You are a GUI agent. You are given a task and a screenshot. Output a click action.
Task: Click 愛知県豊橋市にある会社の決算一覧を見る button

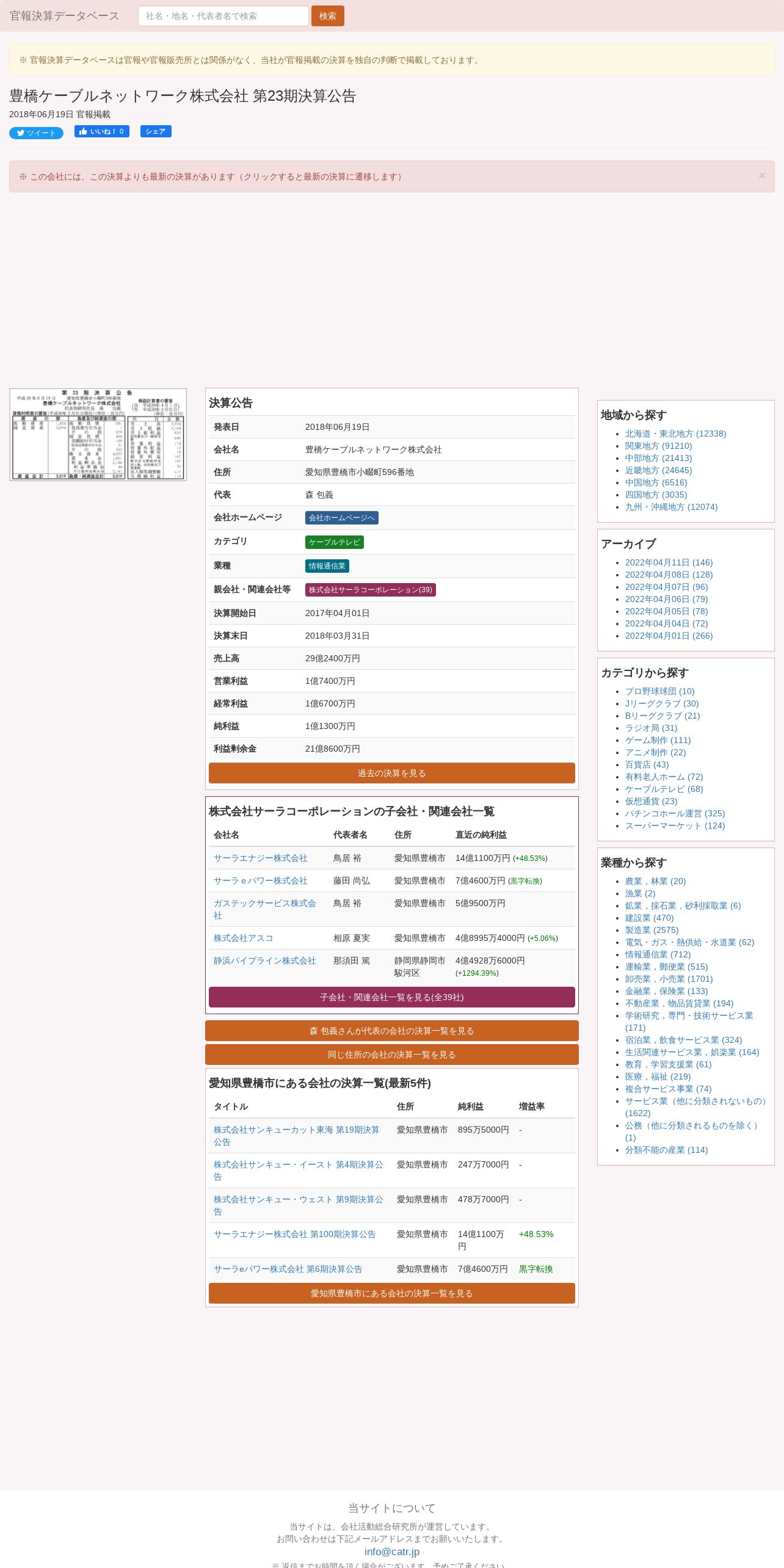tap(392, 1293)
